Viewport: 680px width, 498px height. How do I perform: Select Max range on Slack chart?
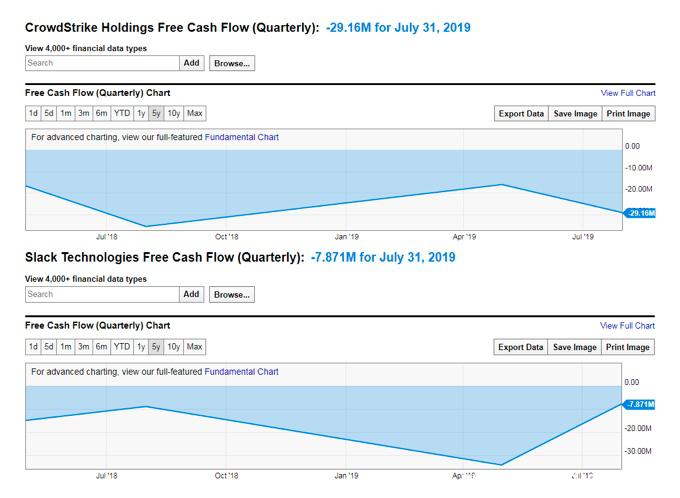pos(195,347)
